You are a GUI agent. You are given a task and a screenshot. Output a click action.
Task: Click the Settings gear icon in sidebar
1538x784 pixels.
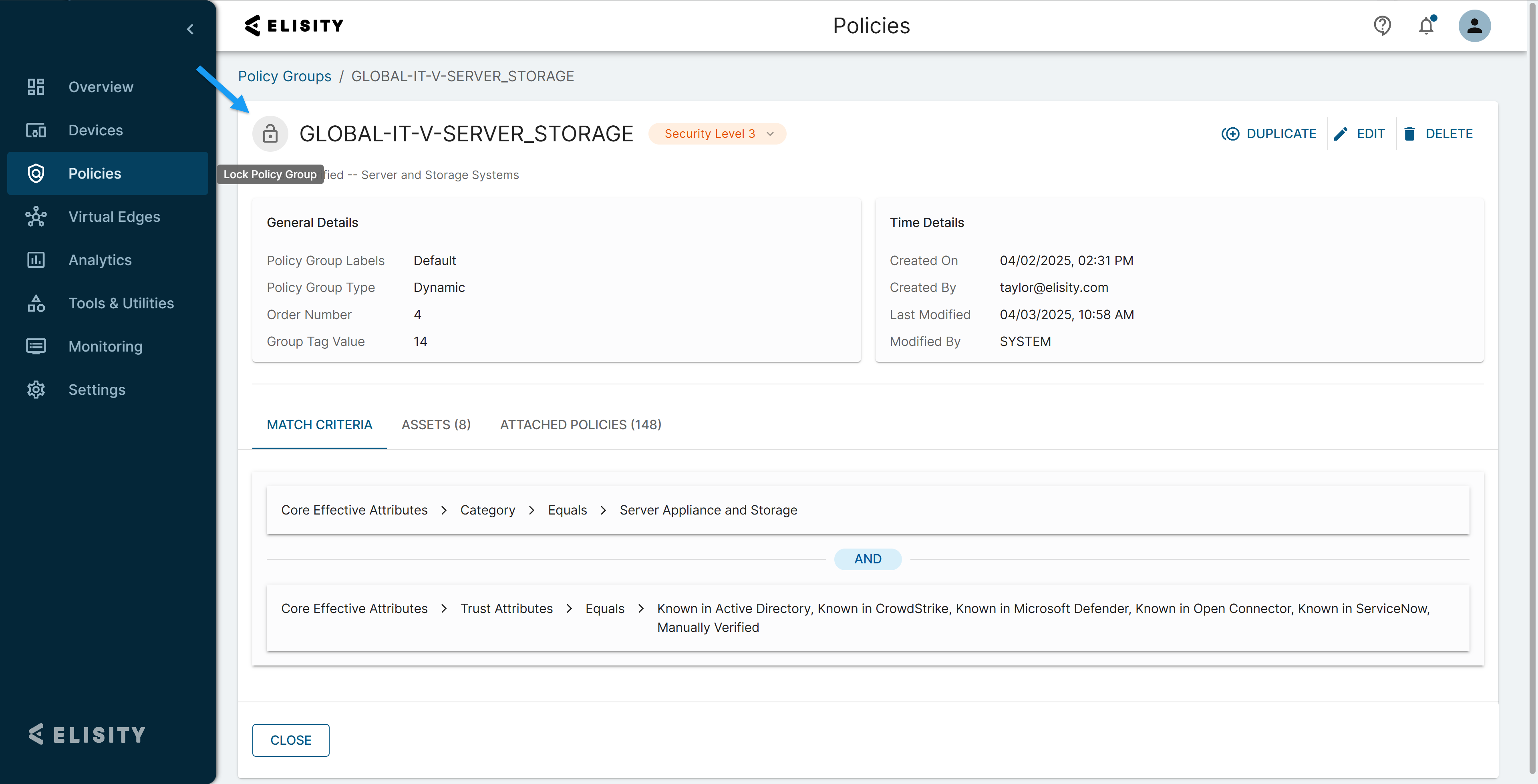36,389
